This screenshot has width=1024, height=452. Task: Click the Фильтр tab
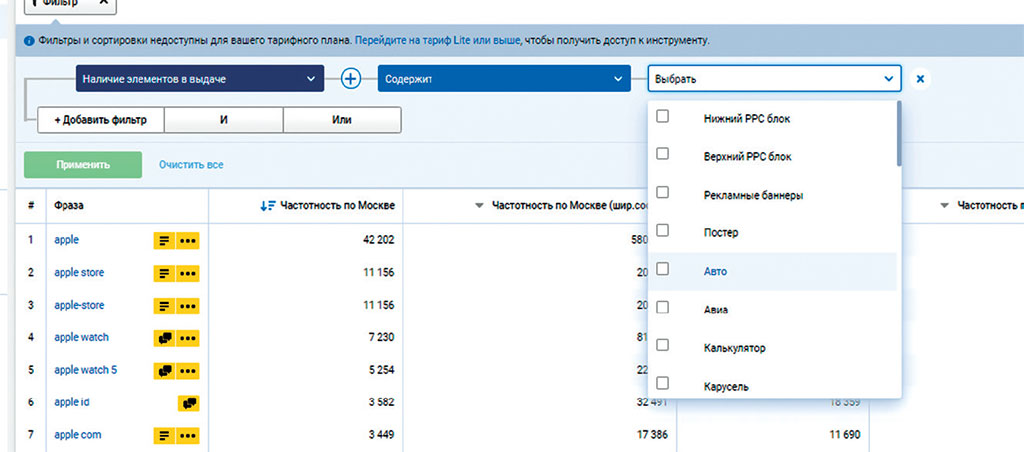point(71,5)
